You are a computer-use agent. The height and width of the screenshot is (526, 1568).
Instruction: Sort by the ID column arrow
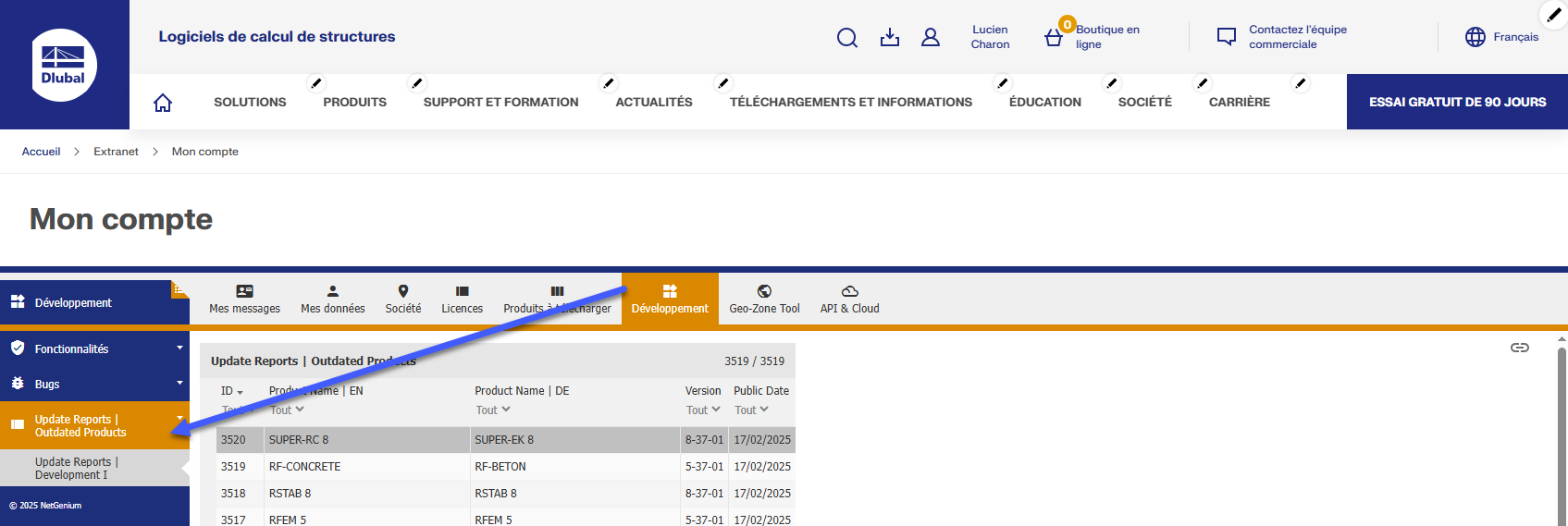click(240, 393)
